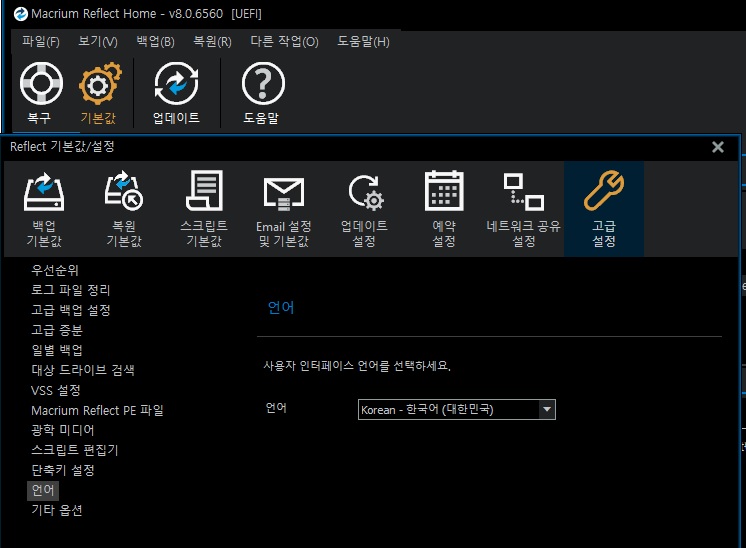Select 고급 백업 설정 entry

(70, 310)
